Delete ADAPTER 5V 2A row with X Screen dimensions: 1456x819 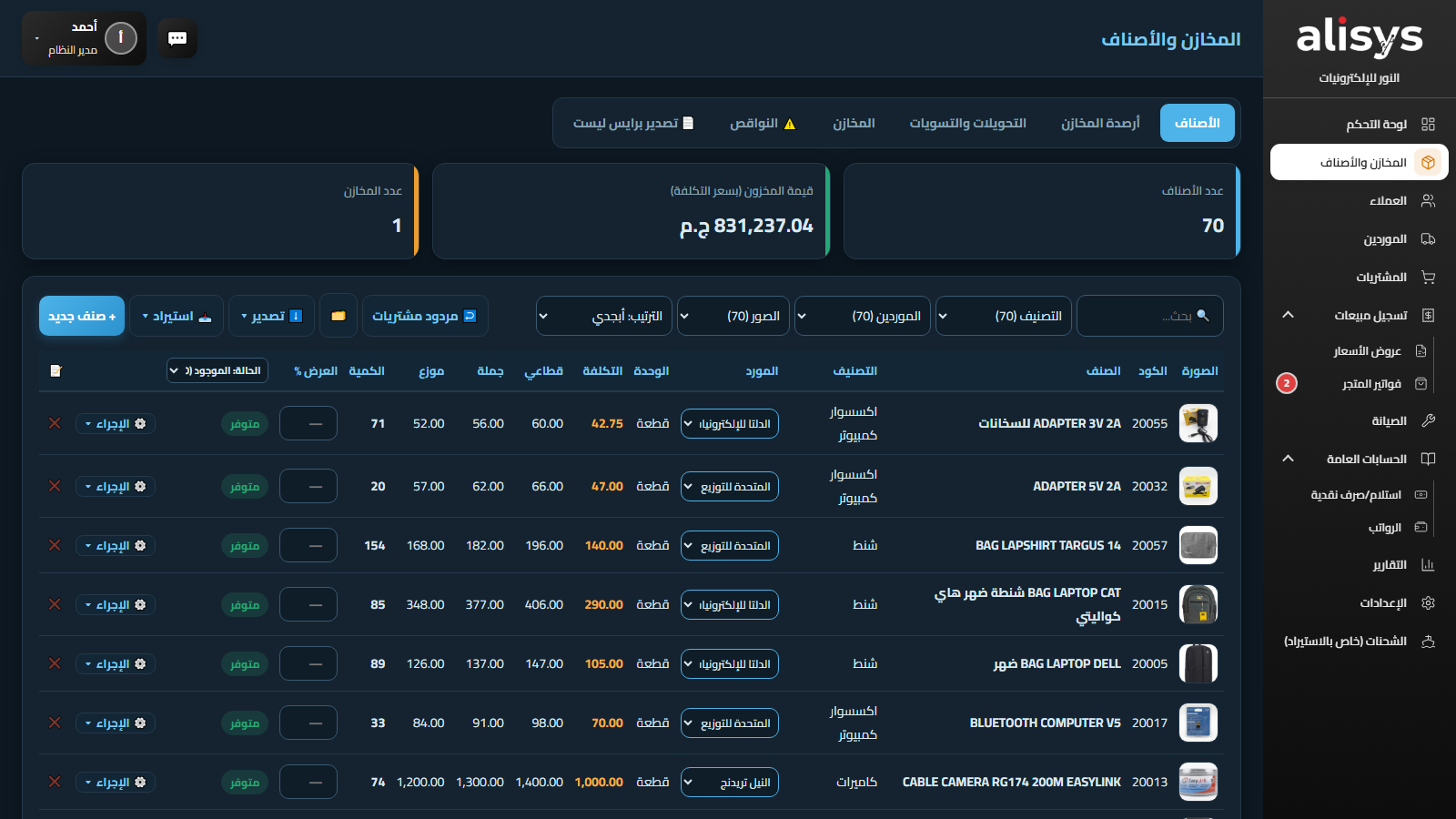[x=55, y=486]
